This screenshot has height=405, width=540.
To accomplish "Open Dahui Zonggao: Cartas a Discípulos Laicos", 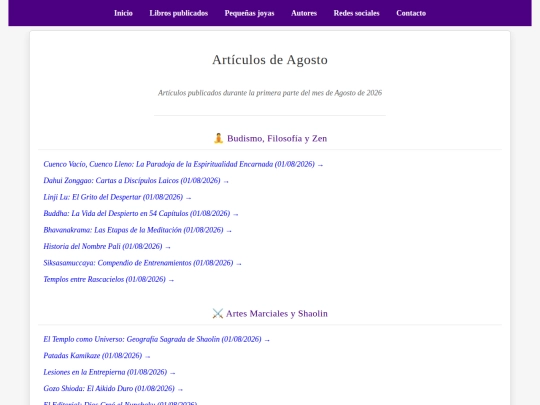I will (136, 181).
